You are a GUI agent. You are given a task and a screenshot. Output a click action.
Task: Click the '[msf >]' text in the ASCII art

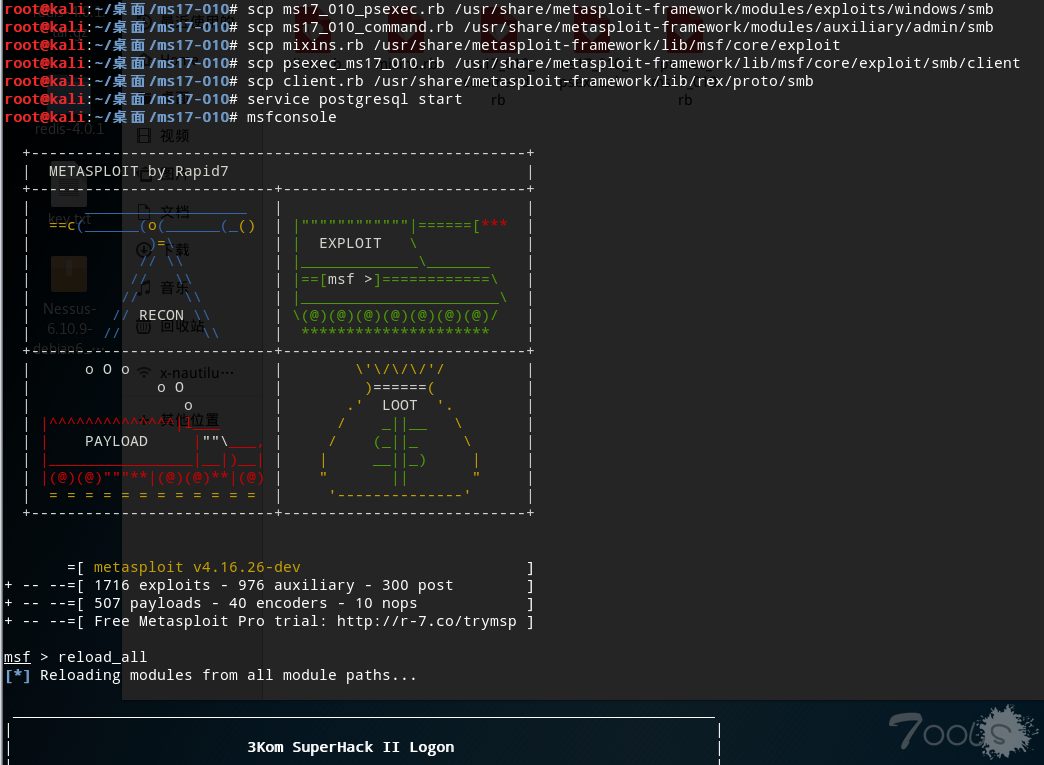pyautogui.click(x=350, y=279)
